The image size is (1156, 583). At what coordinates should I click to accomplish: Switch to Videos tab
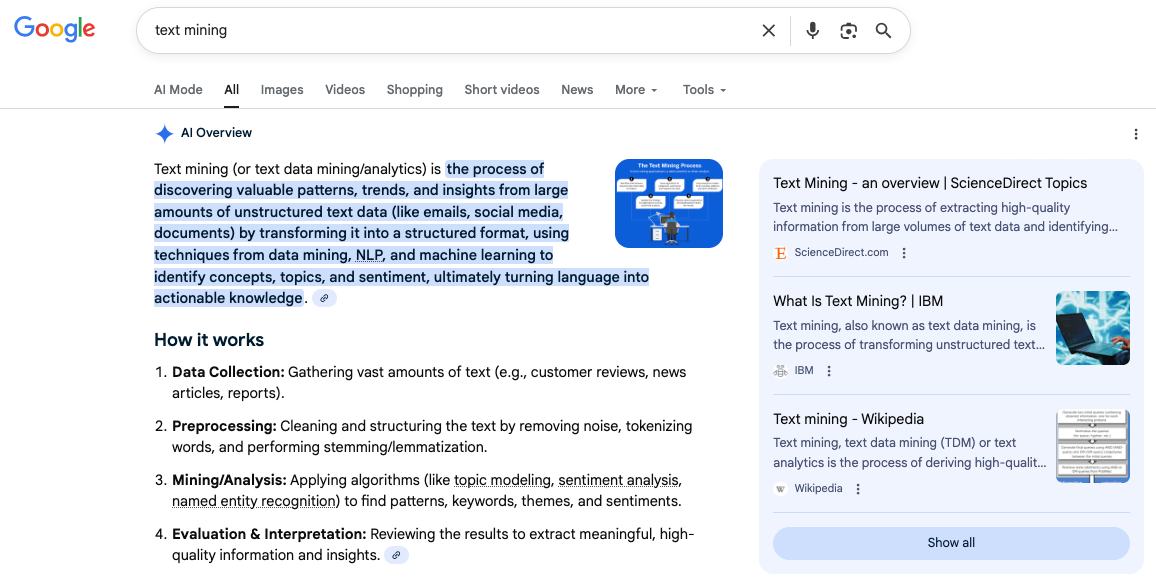[345, 90]
